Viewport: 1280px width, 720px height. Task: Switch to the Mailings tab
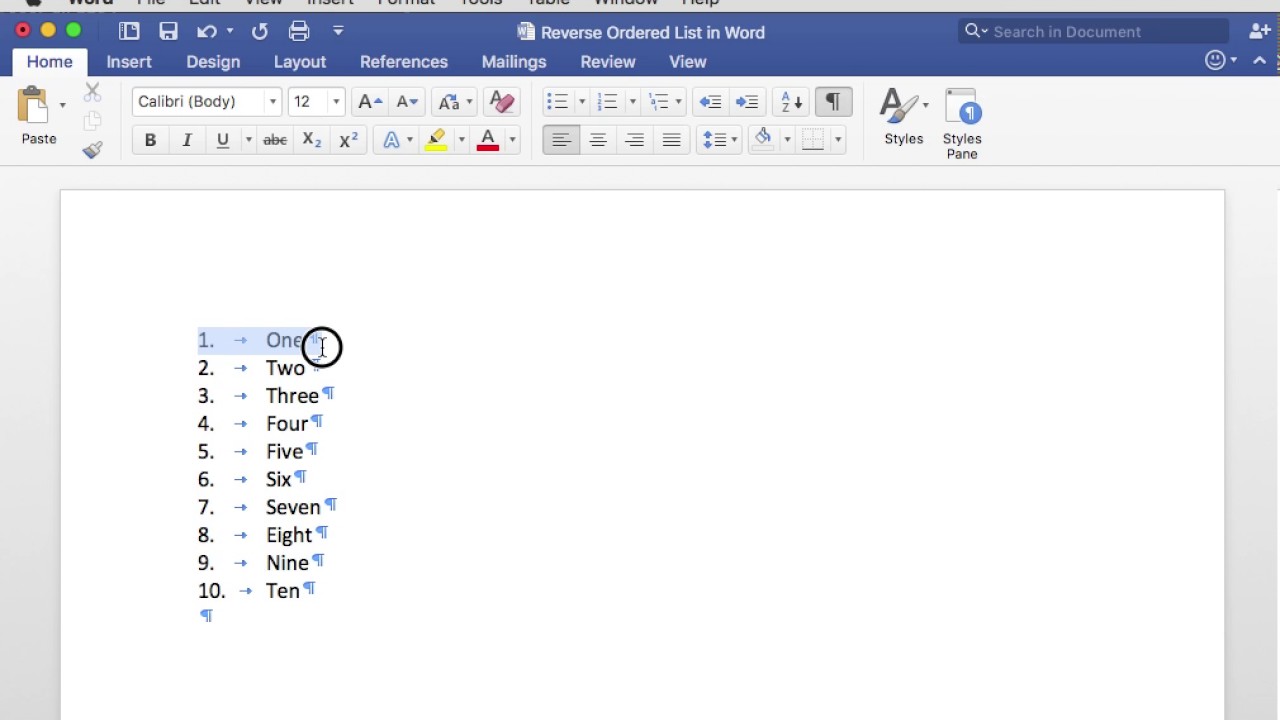coord(514,62)
